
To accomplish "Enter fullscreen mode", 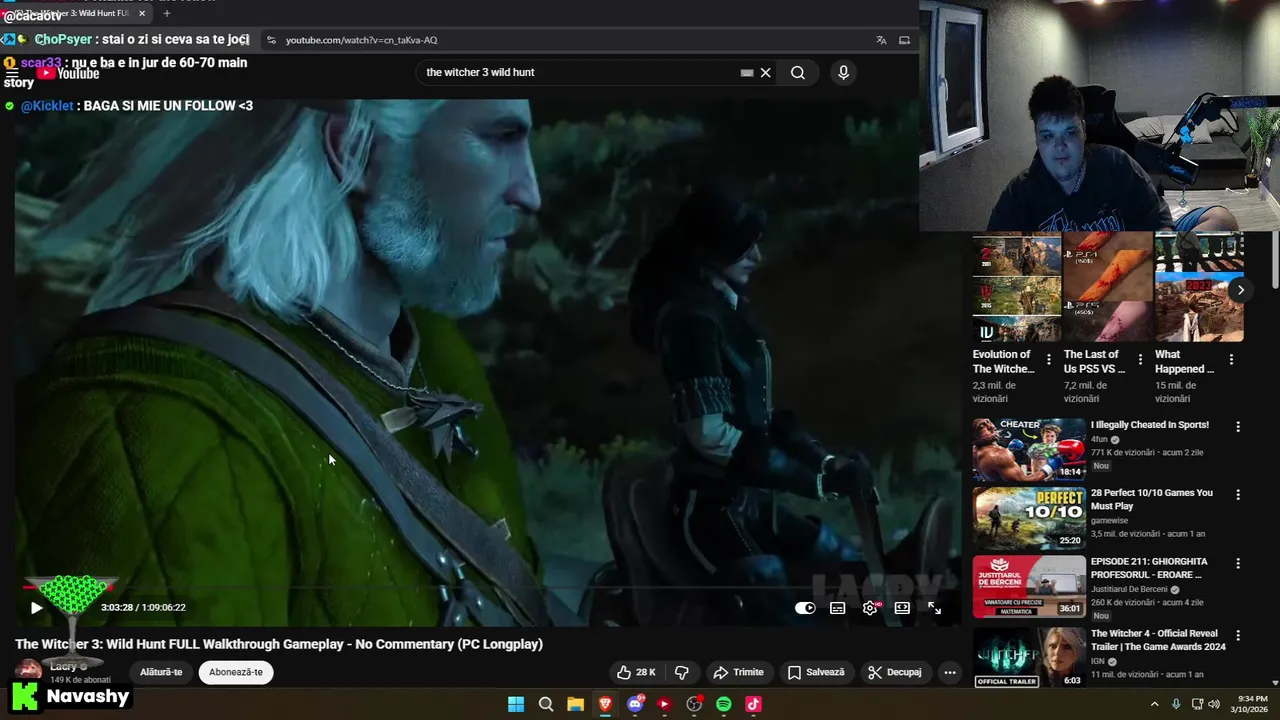I will point(934,608).
